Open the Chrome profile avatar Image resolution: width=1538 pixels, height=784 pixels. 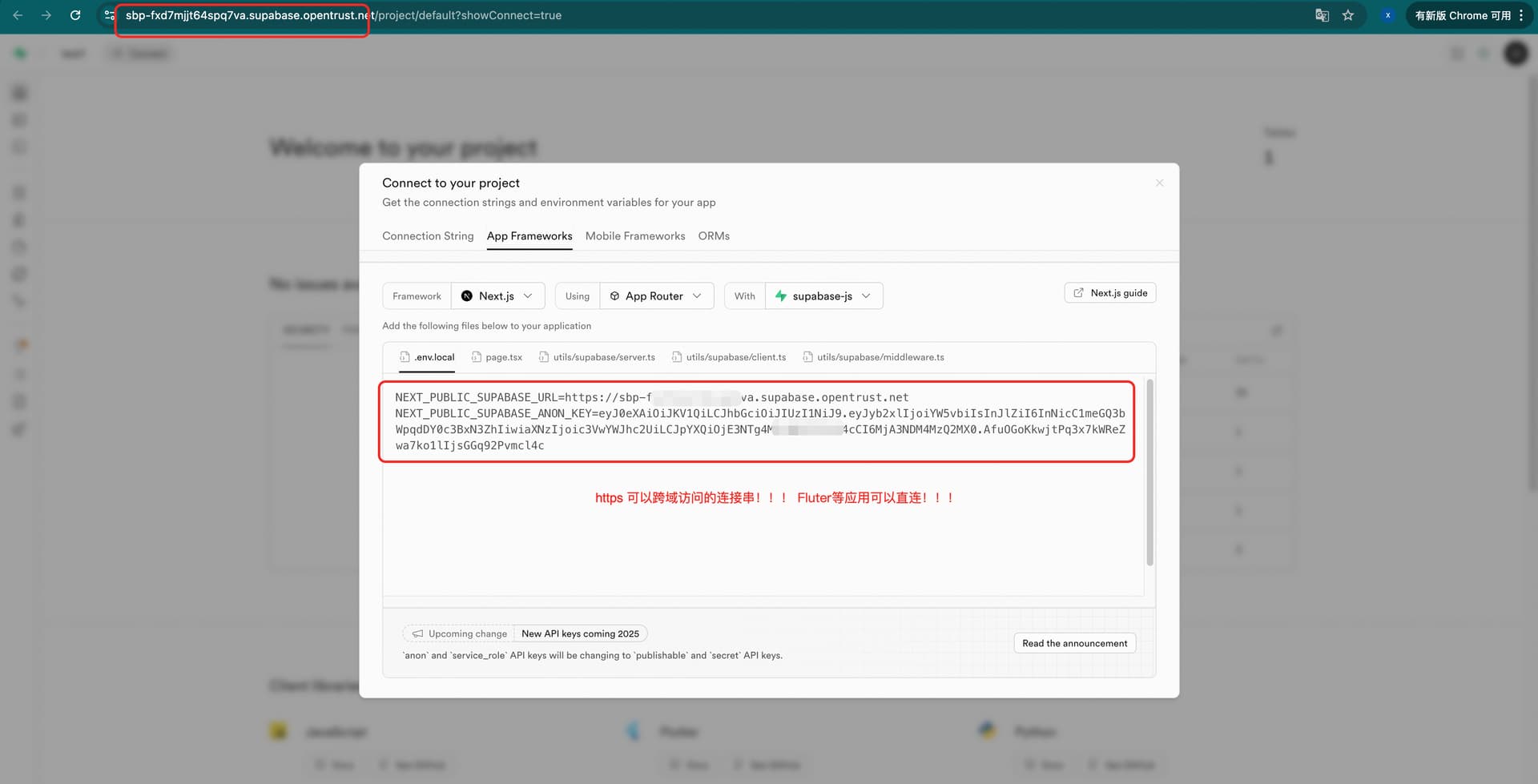(x=1387, y=15)
